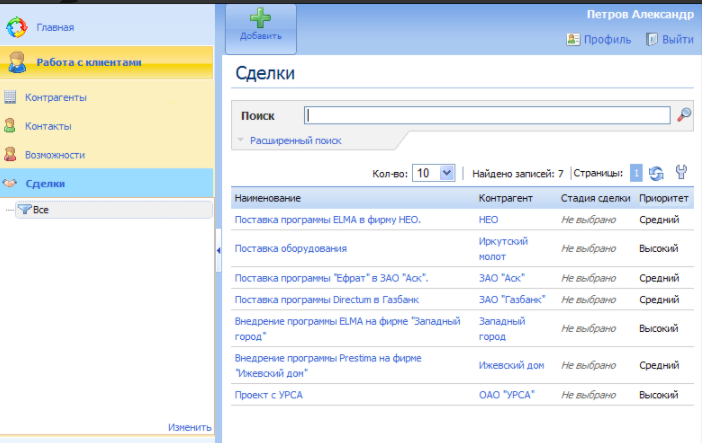Click the Изменить link in sidebar
702x443 pixels.
coord(189,428)
